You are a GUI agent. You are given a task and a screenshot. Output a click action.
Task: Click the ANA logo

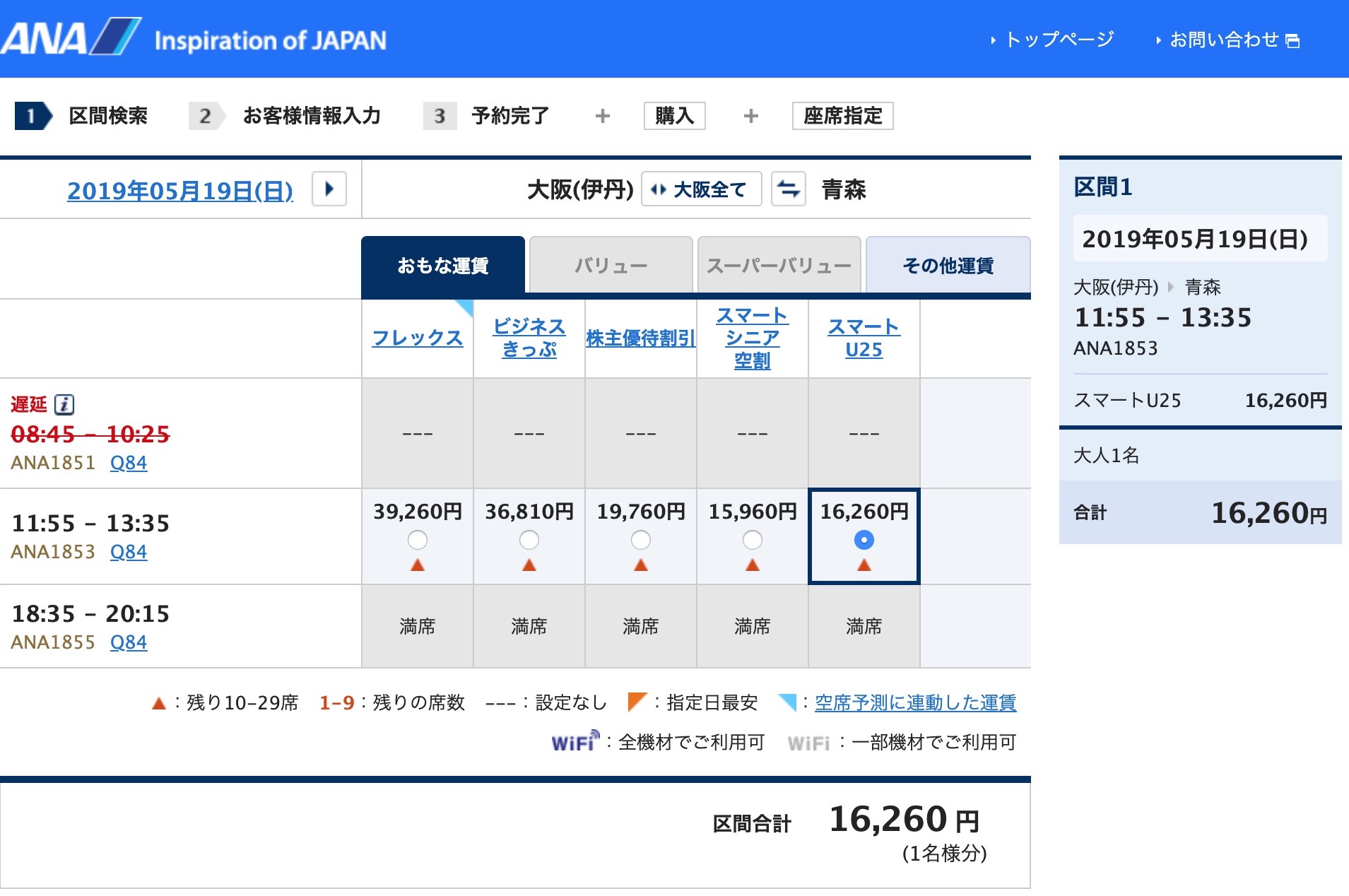coord(71,38)
